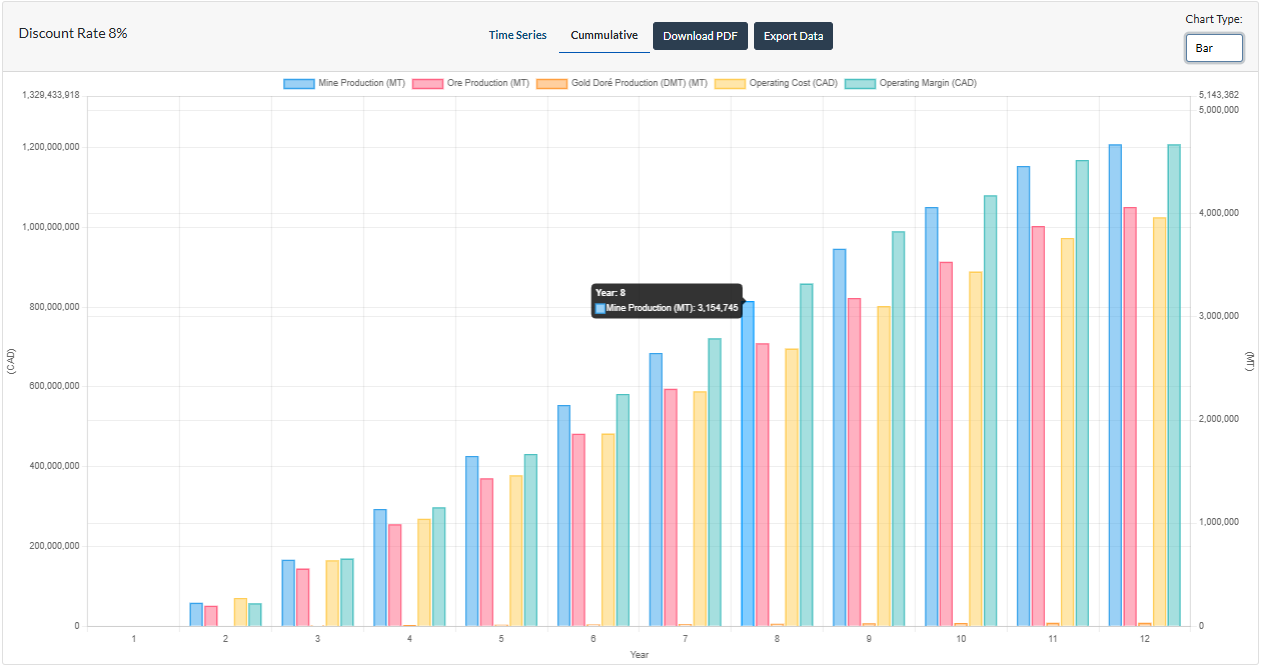Select Year 9 Operating Cost bar
Image resolution: width=1262 pixels, height=668 pixels.
884,467
